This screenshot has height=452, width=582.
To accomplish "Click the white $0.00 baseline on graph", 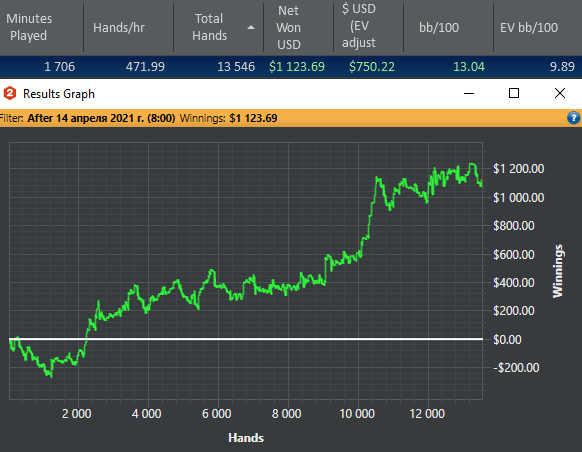I will point(246,339).
